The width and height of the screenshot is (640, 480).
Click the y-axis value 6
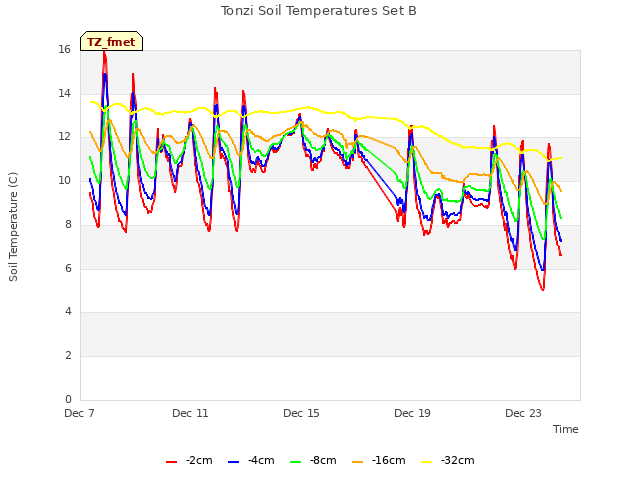[x=68, y=268]
